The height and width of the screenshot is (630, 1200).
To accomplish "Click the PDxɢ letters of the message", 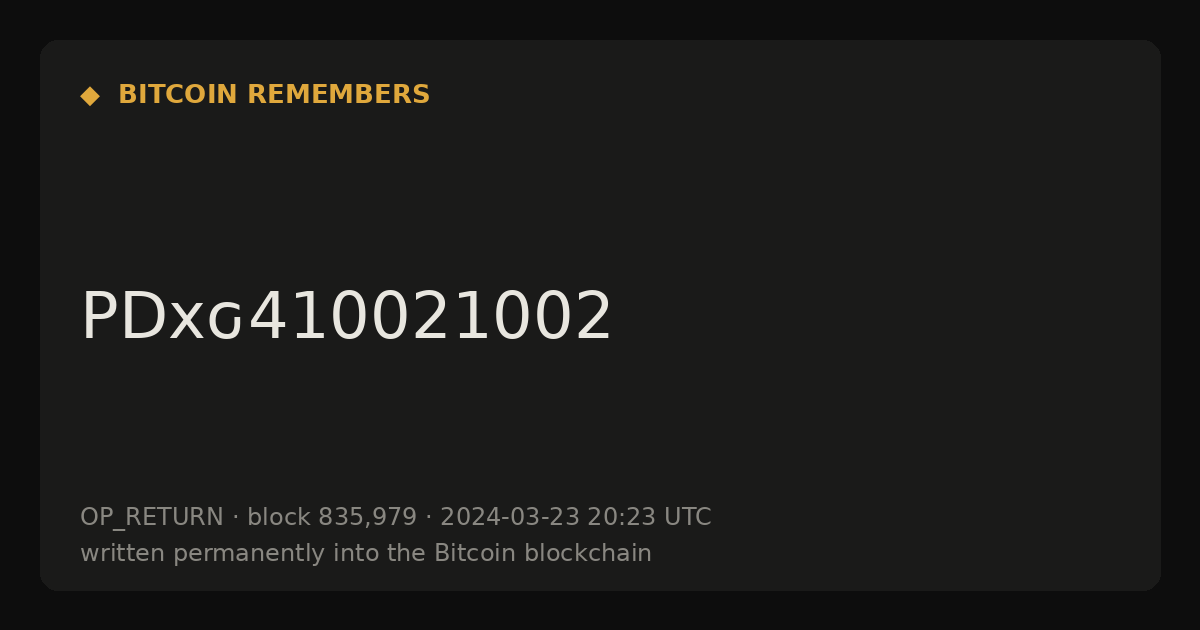I will tap(162, 317).
